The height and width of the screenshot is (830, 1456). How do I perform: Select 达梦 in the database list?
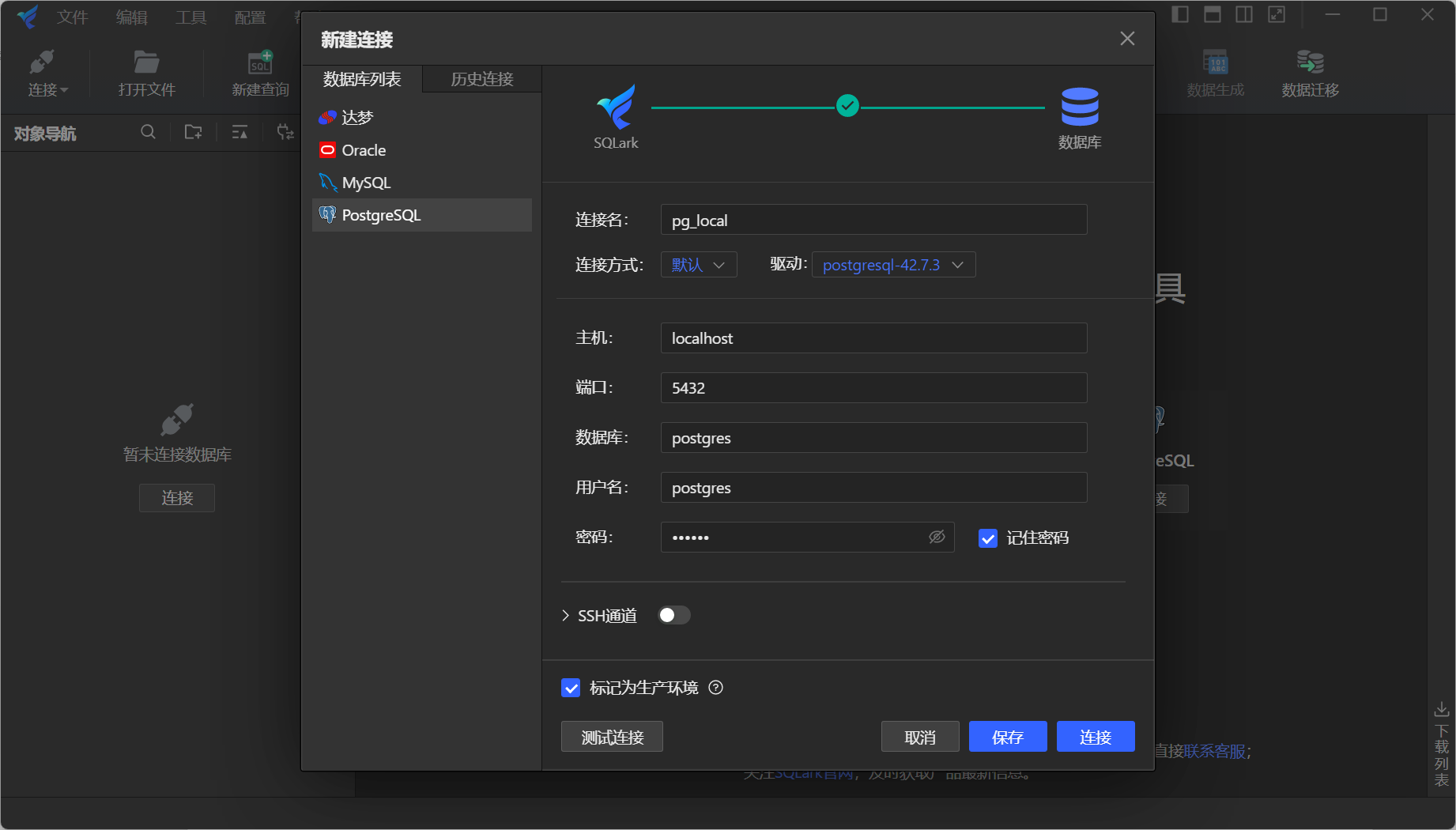(x=422, y=117)
